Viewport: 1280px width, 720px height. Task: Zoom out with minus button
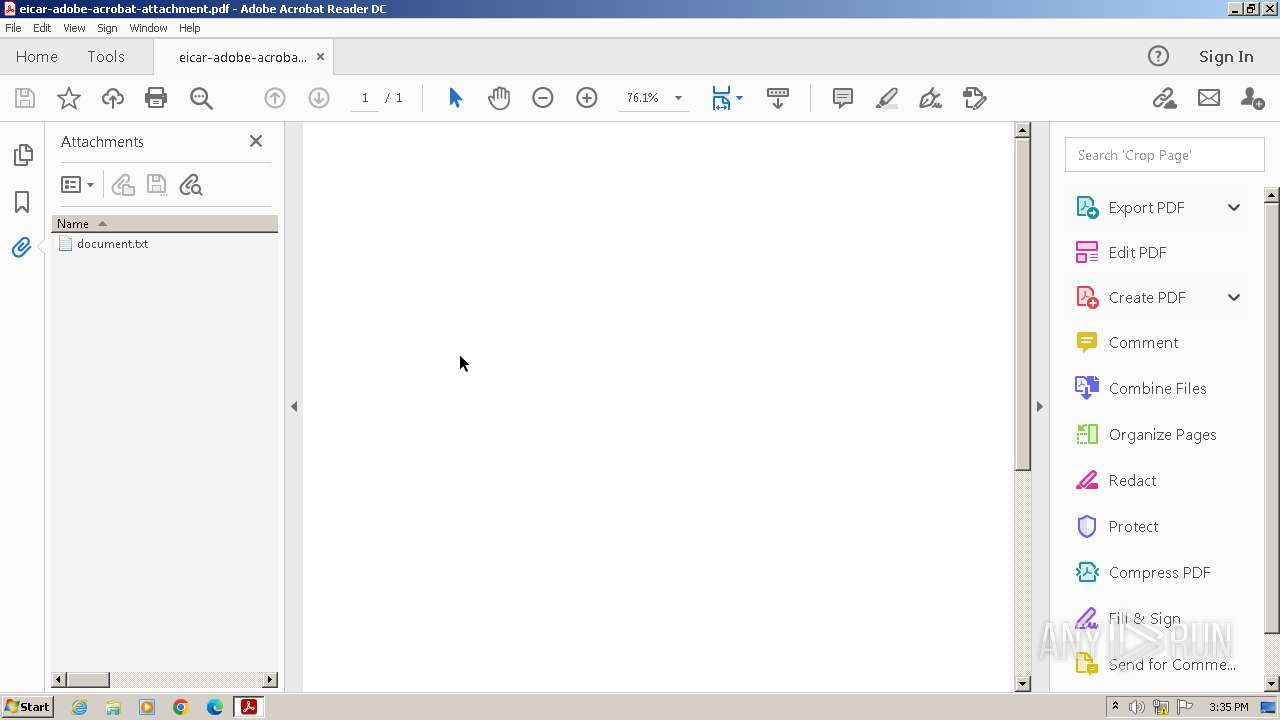(x=543, y=98)
